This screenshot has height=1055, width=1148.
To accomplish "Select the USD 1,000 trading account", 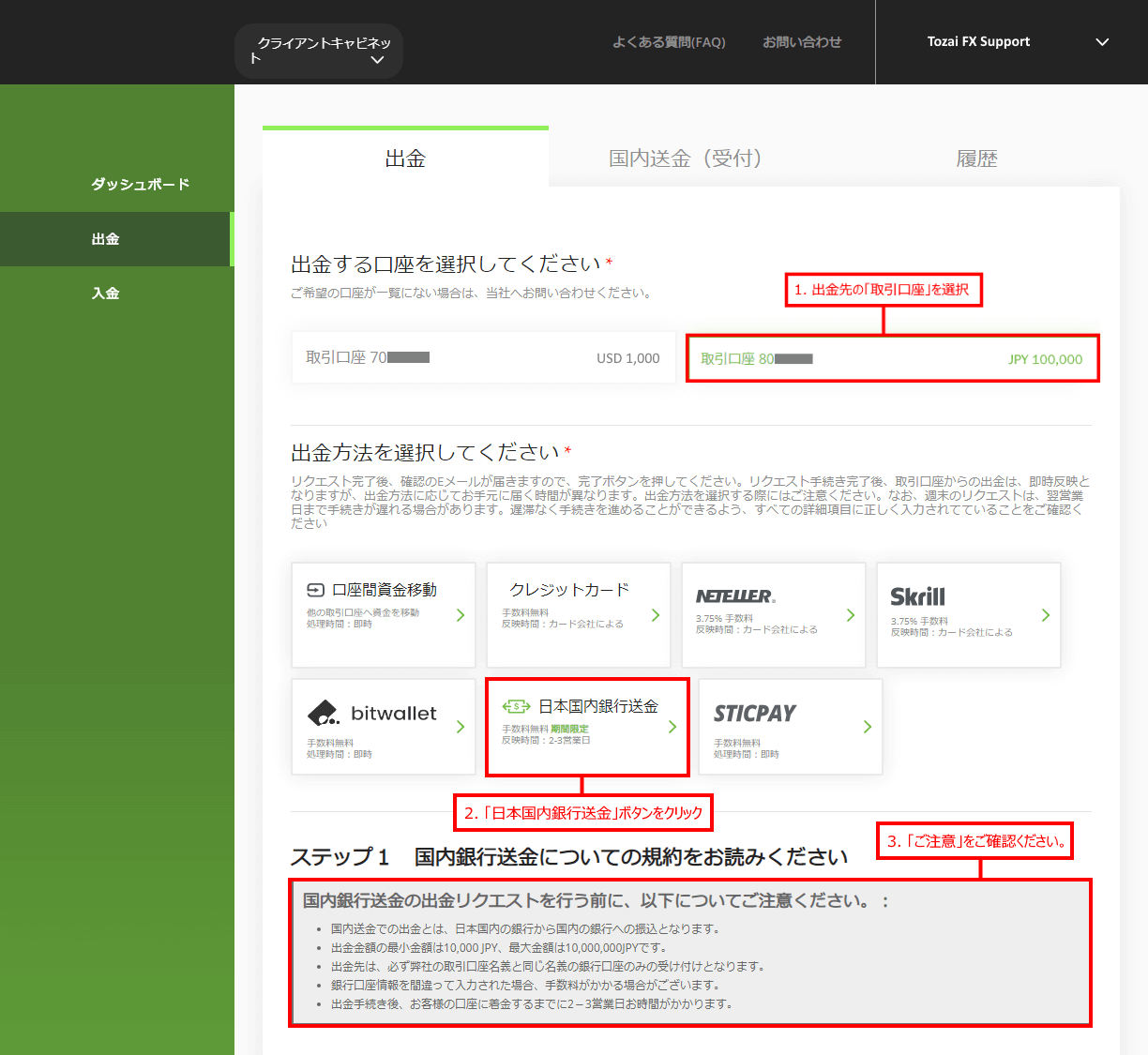I will [483, 358].
